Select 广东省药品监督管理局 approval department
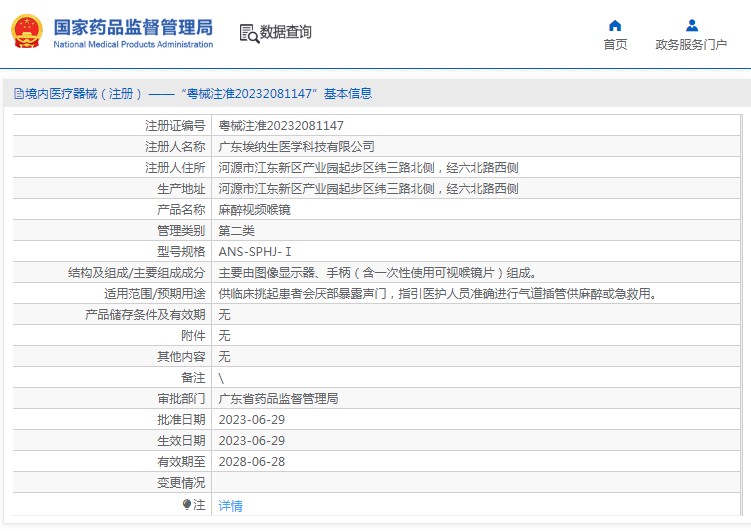751x531 pixels. [x=278, y=398]
